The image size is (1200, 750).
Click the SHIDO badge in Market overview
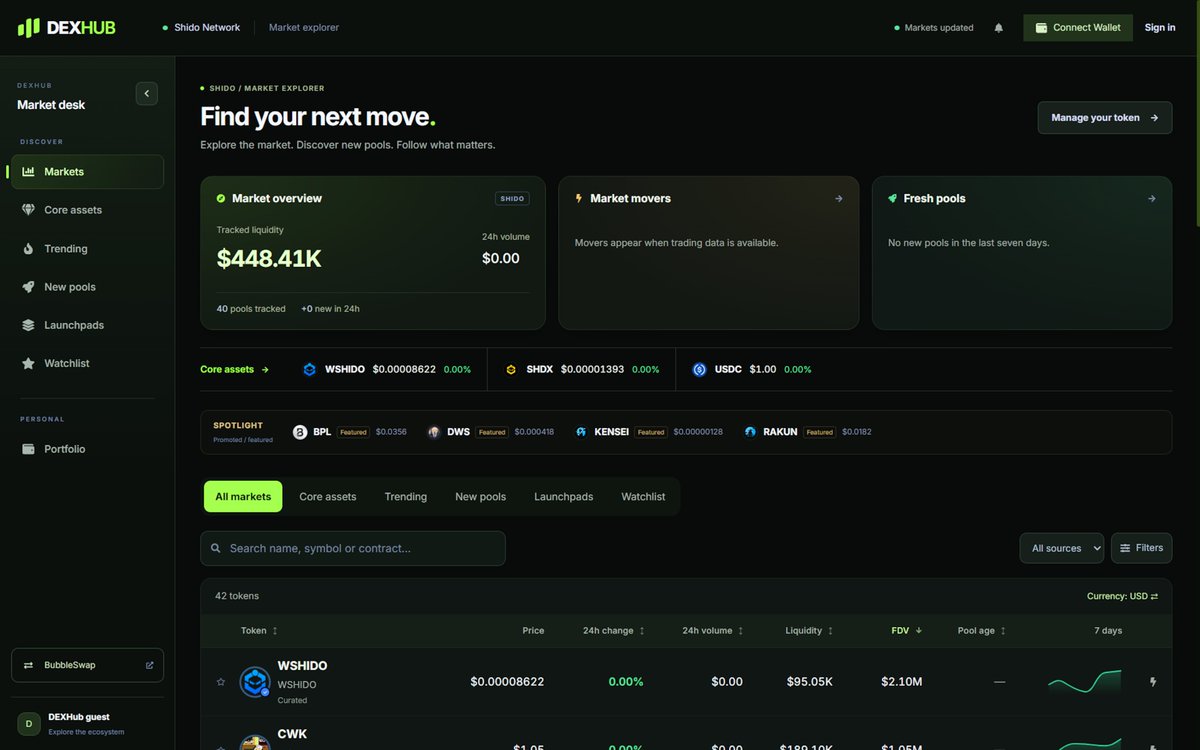(512, 199)
